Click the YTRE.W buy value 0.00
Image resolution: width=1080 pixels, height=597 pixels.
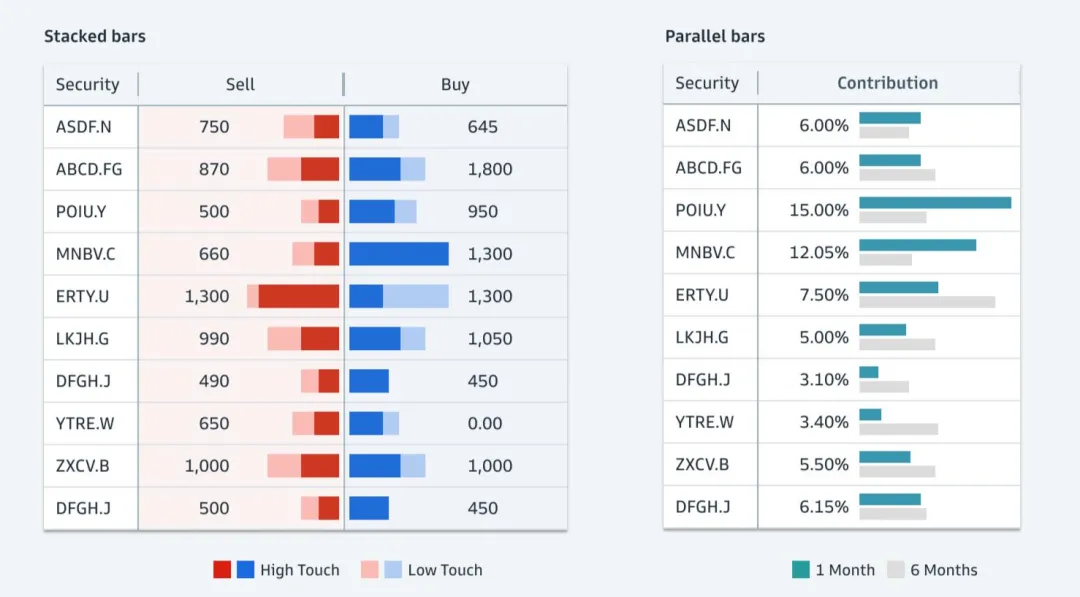pyautogui.click(x=485, y=423)
